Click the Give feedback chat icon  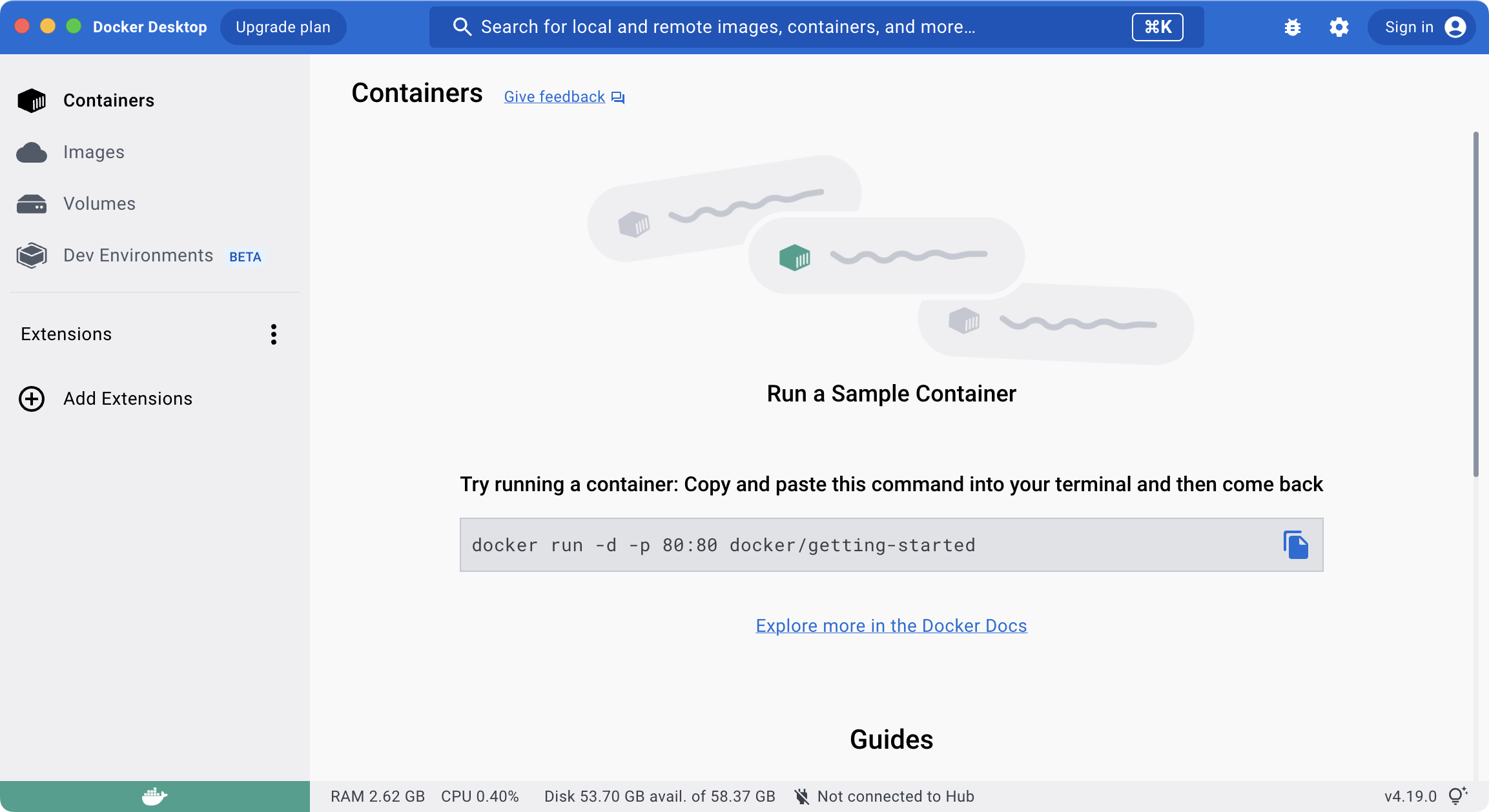(618, 97)
